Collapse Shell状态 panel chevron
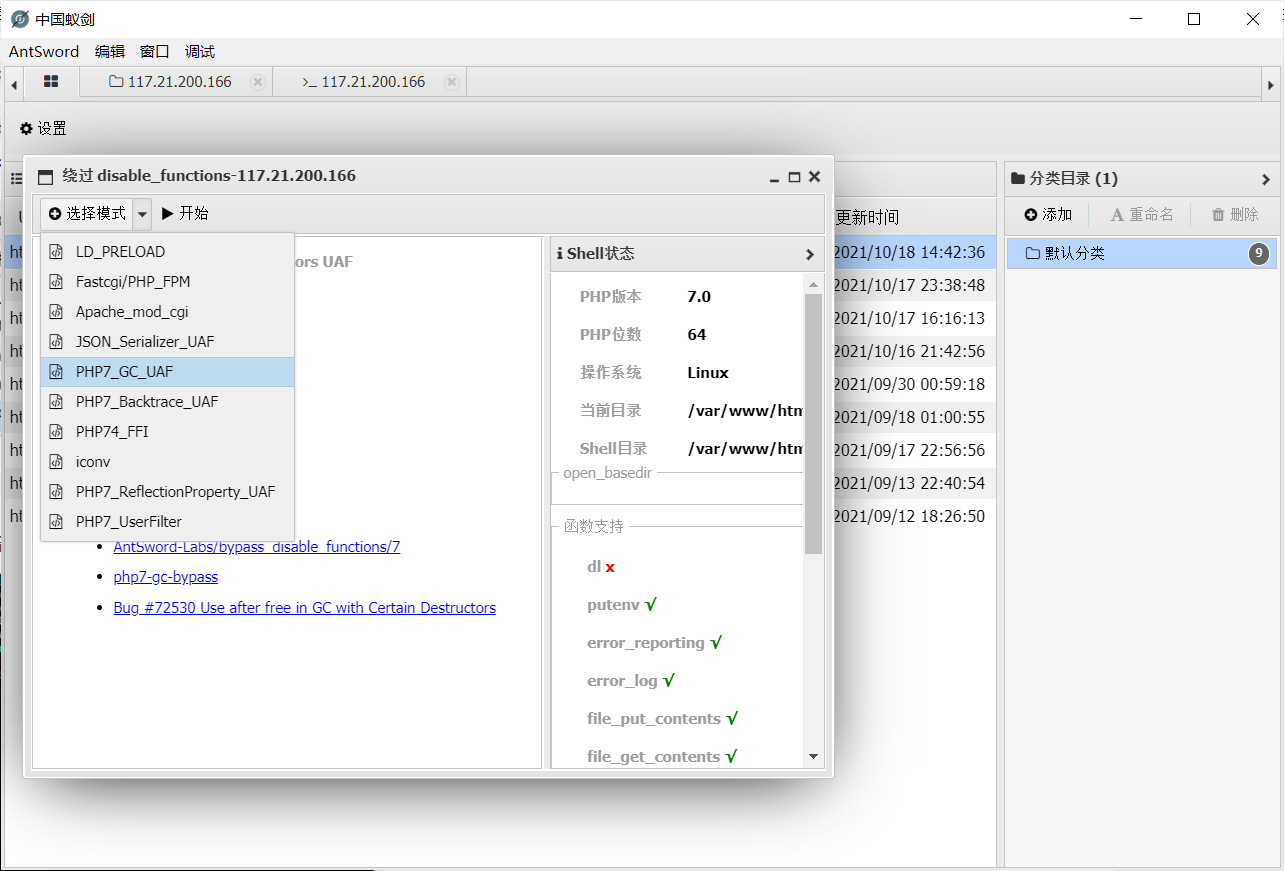The height and width of the screenshot is (871, 1284). [x=810, y=254]
